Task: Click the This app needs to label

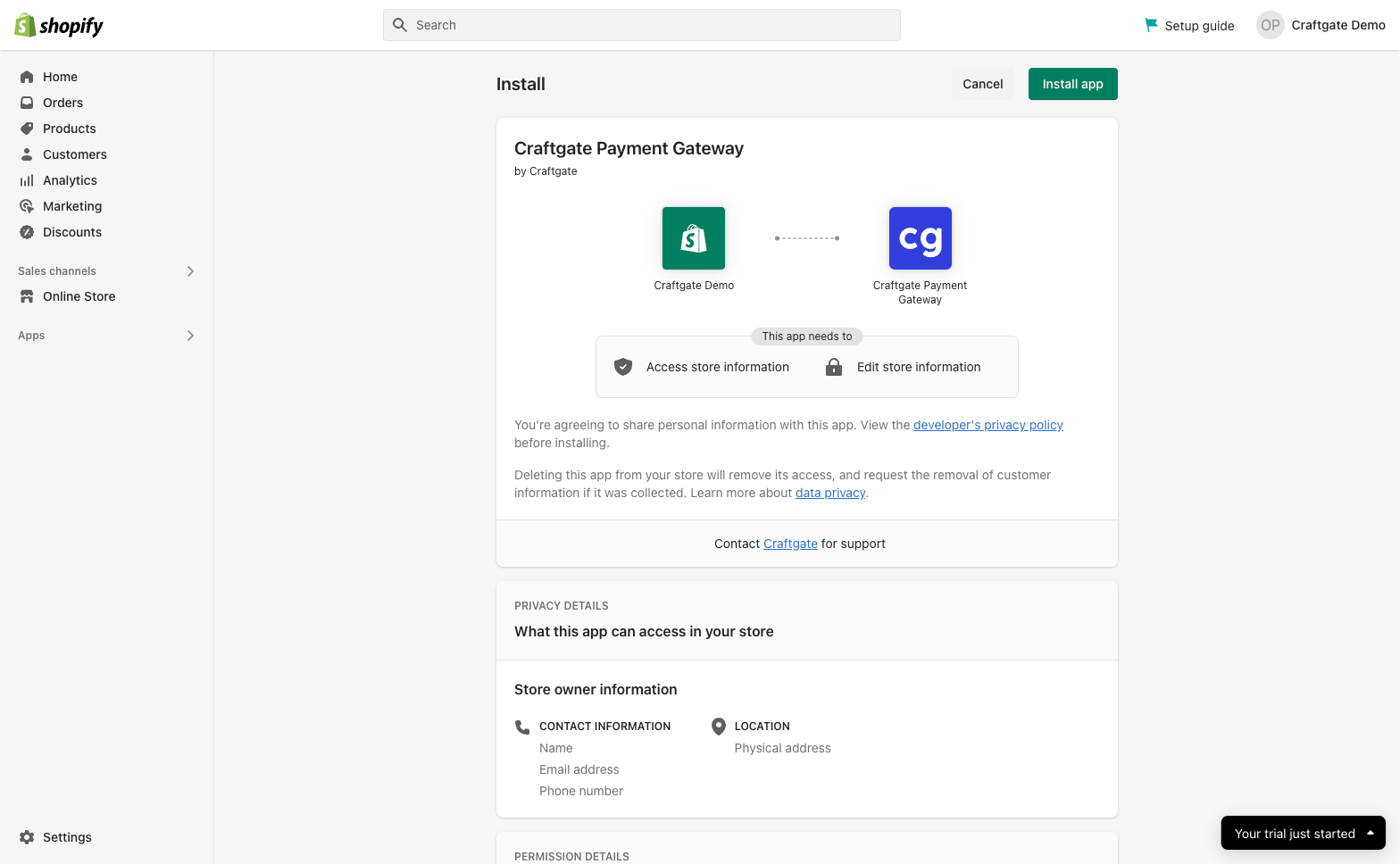Action: 807,336
